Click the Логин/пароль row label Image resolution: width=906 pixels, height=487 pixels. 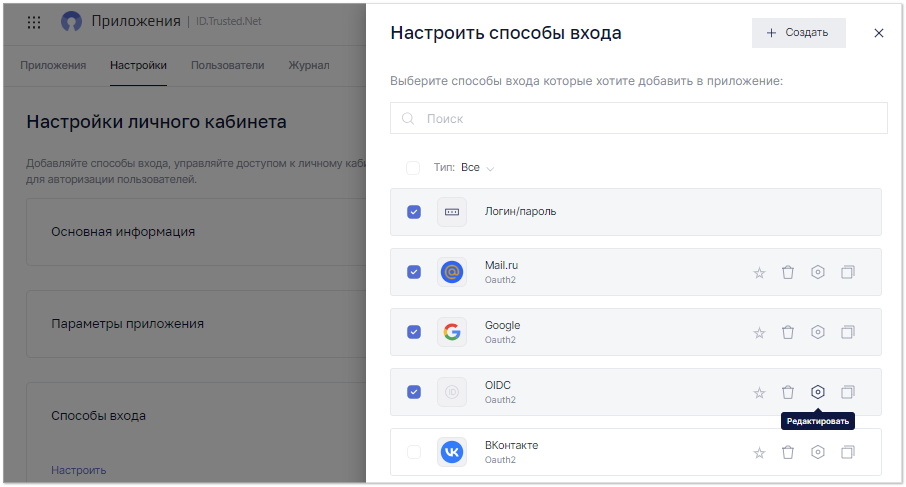[x=521, y=211]
